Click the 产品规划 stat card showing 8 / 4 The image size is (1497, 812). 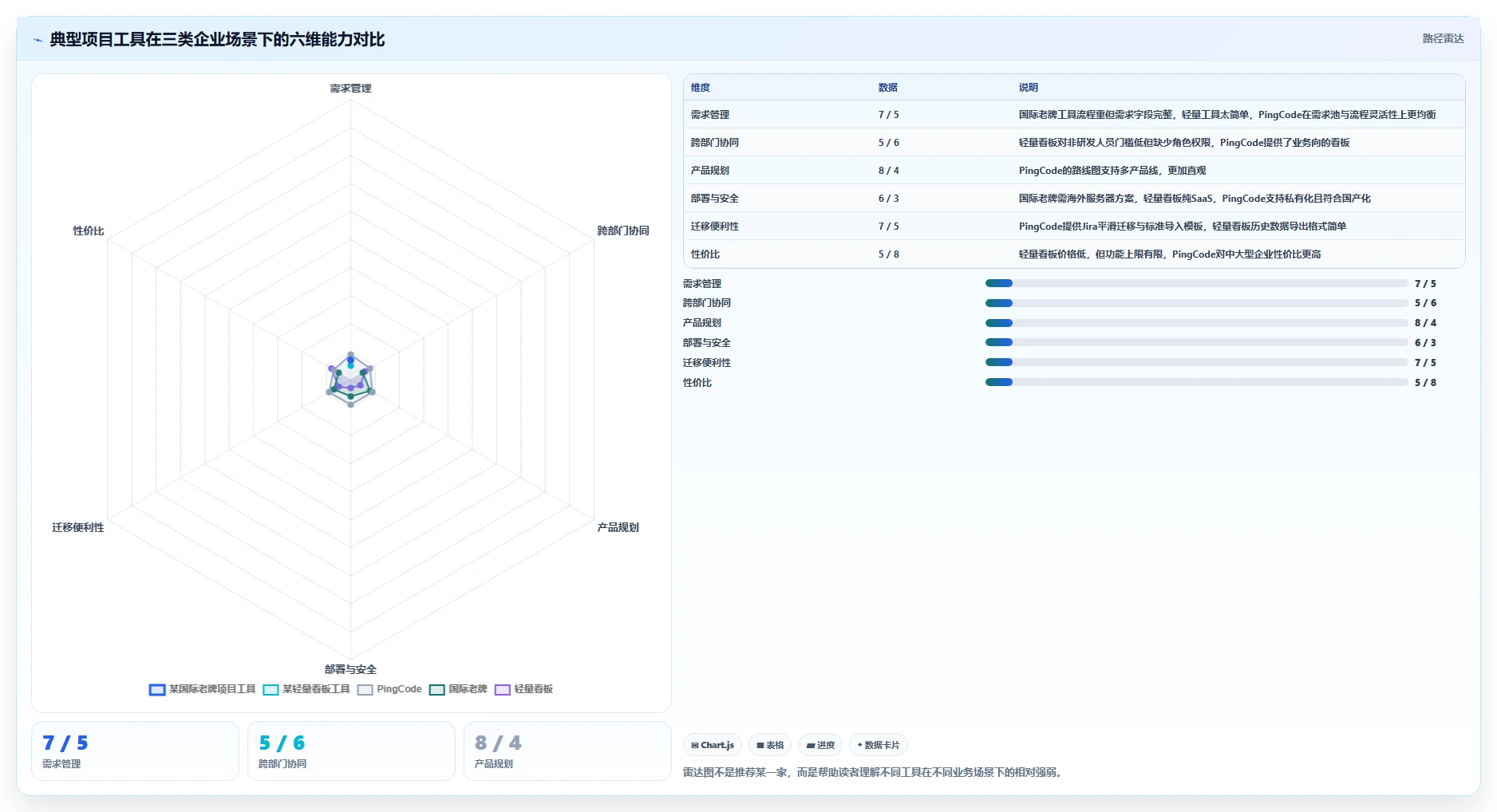[x=567, y=751]
